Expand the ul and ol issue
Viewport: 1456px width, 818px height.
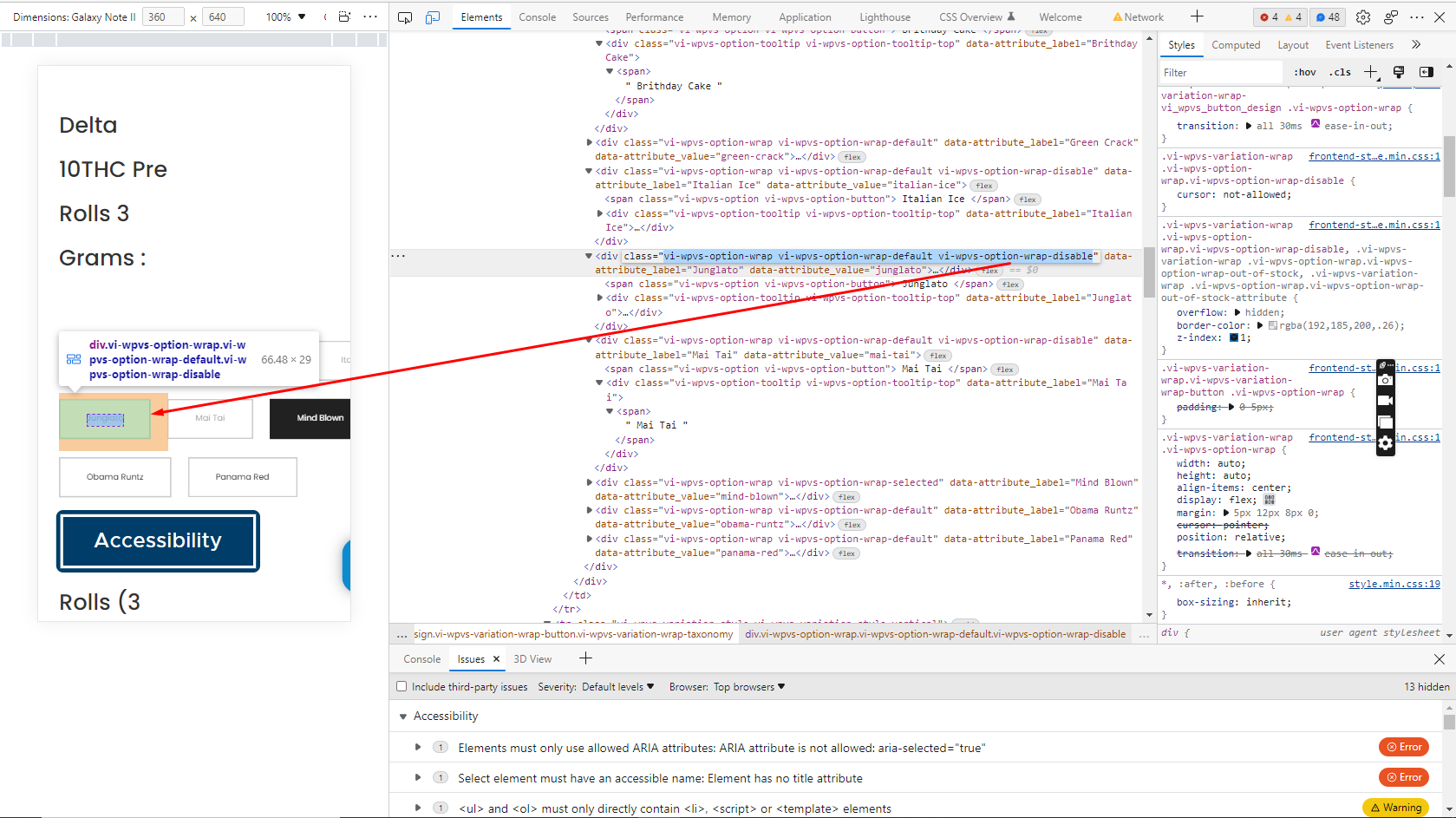418,808
